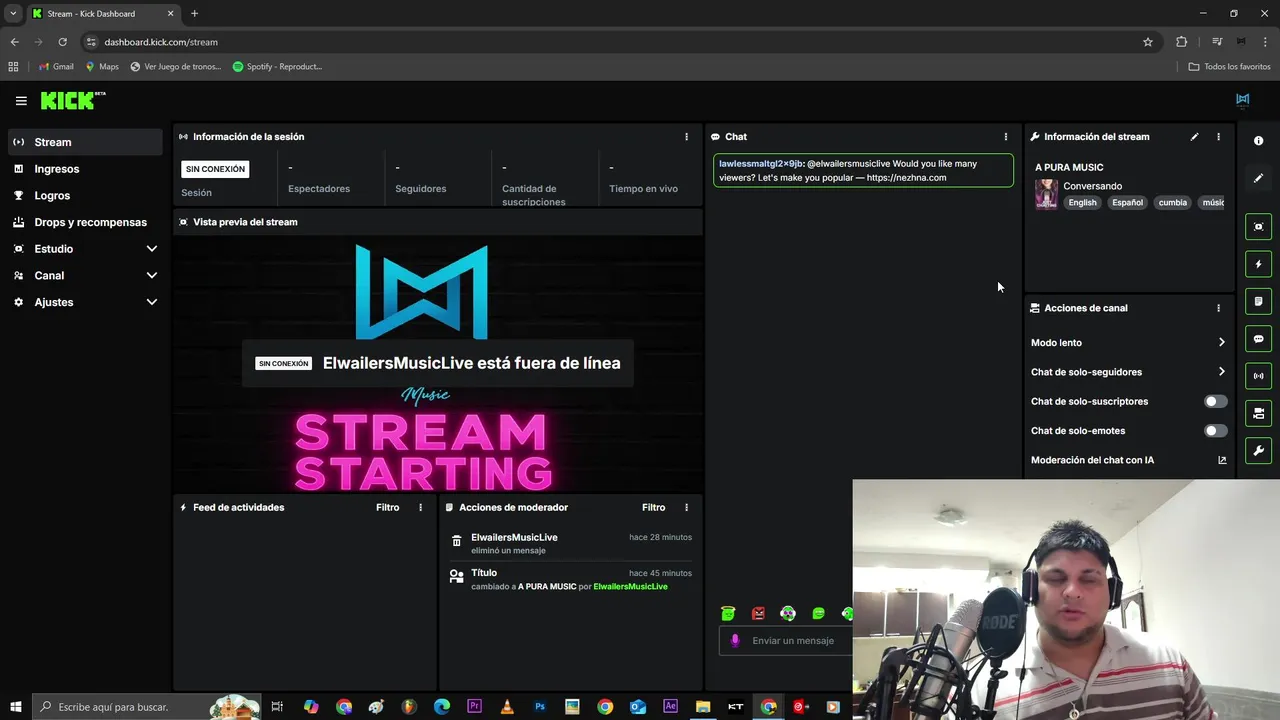This screenshot has width=1280, height=720.
Task: Click the Enviar un mensaje field
Action: tap(792, 641)
